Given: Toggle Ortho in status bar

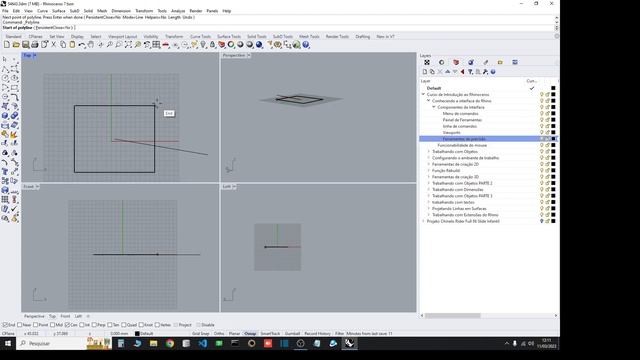Looking at the screenshot, I should click(x=219, y=333).
